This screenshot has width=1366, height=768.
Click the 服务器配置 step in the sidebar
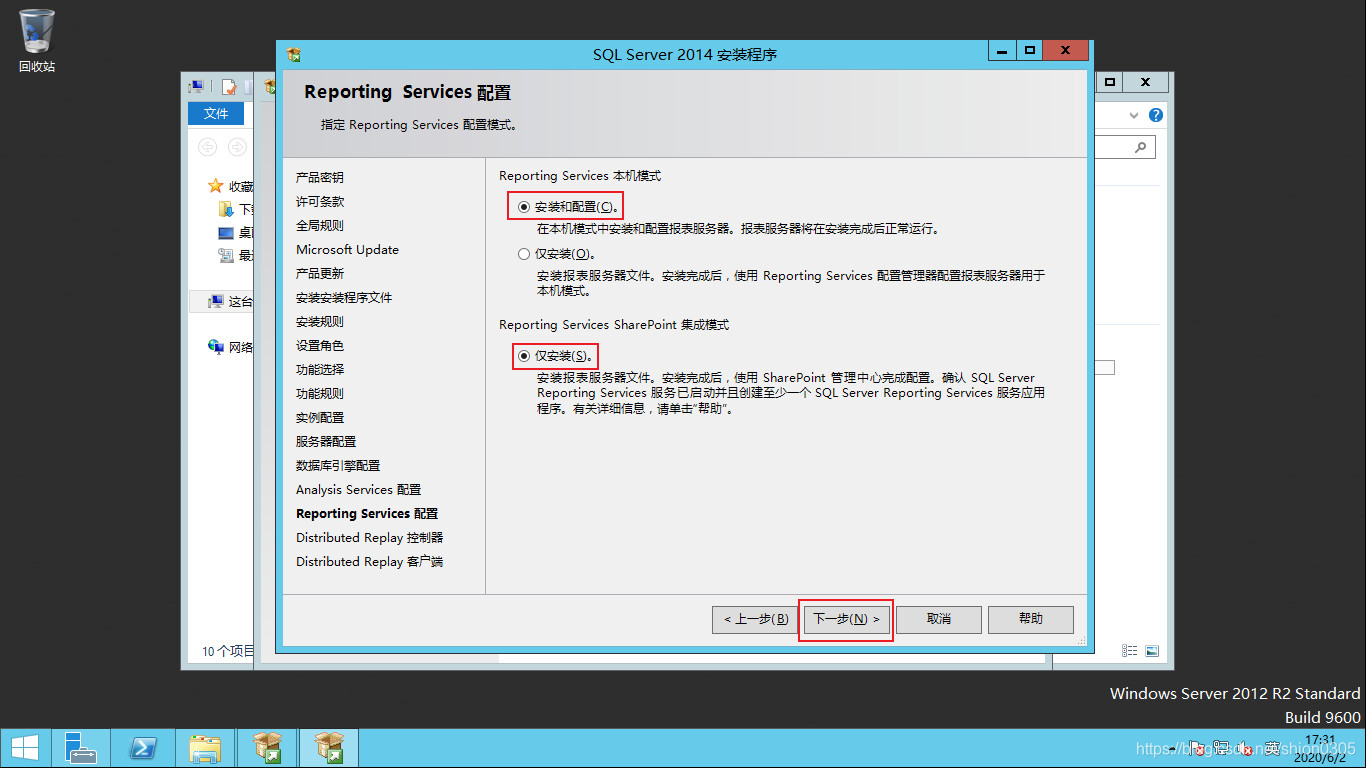(x=326, y=441)
